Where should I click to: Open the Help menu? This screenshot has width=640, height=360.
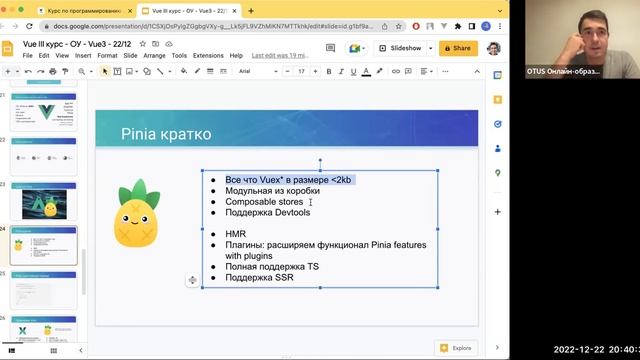236,56
